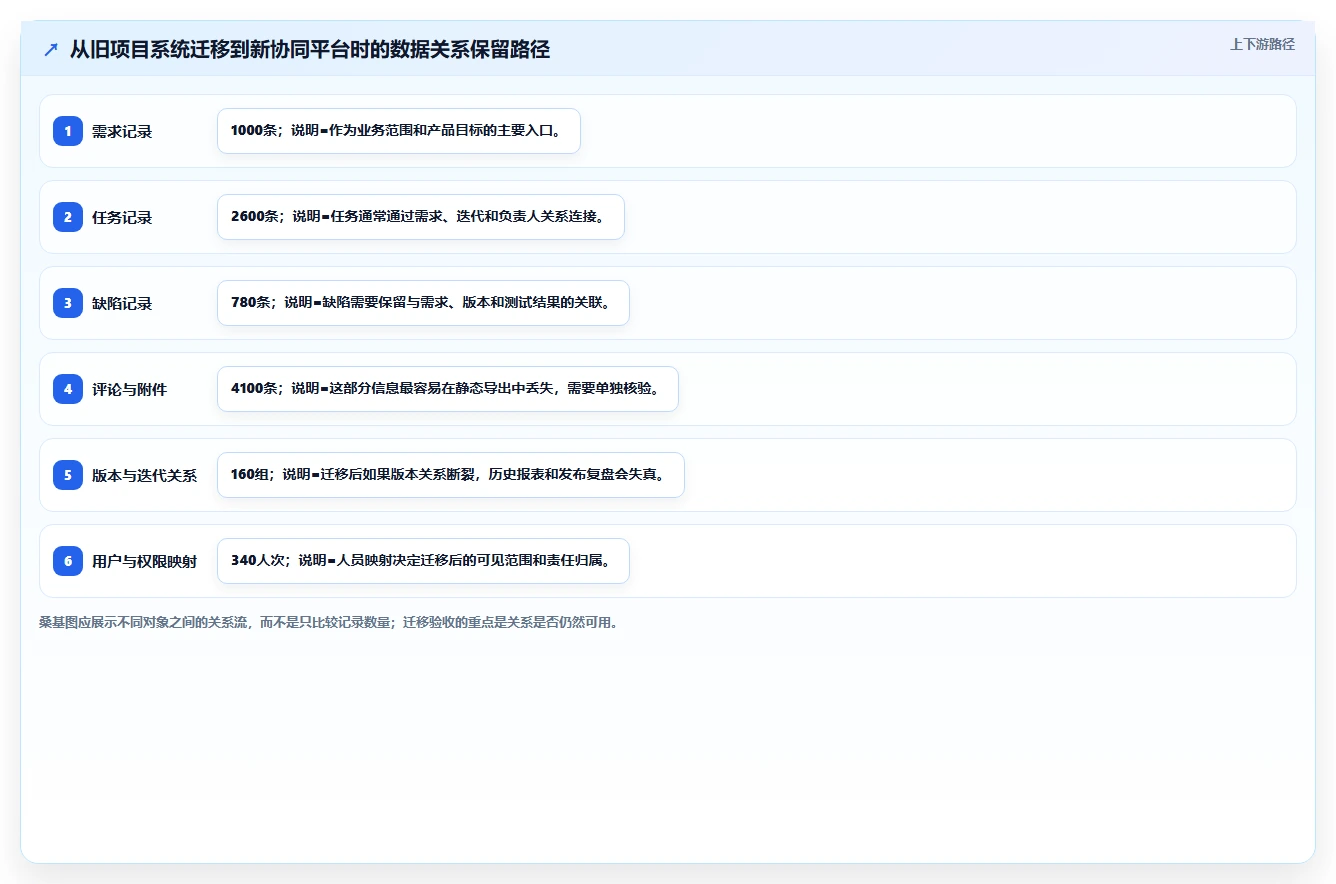
Task: Click the arrow icon beside the title
Action: click(51, 50)
